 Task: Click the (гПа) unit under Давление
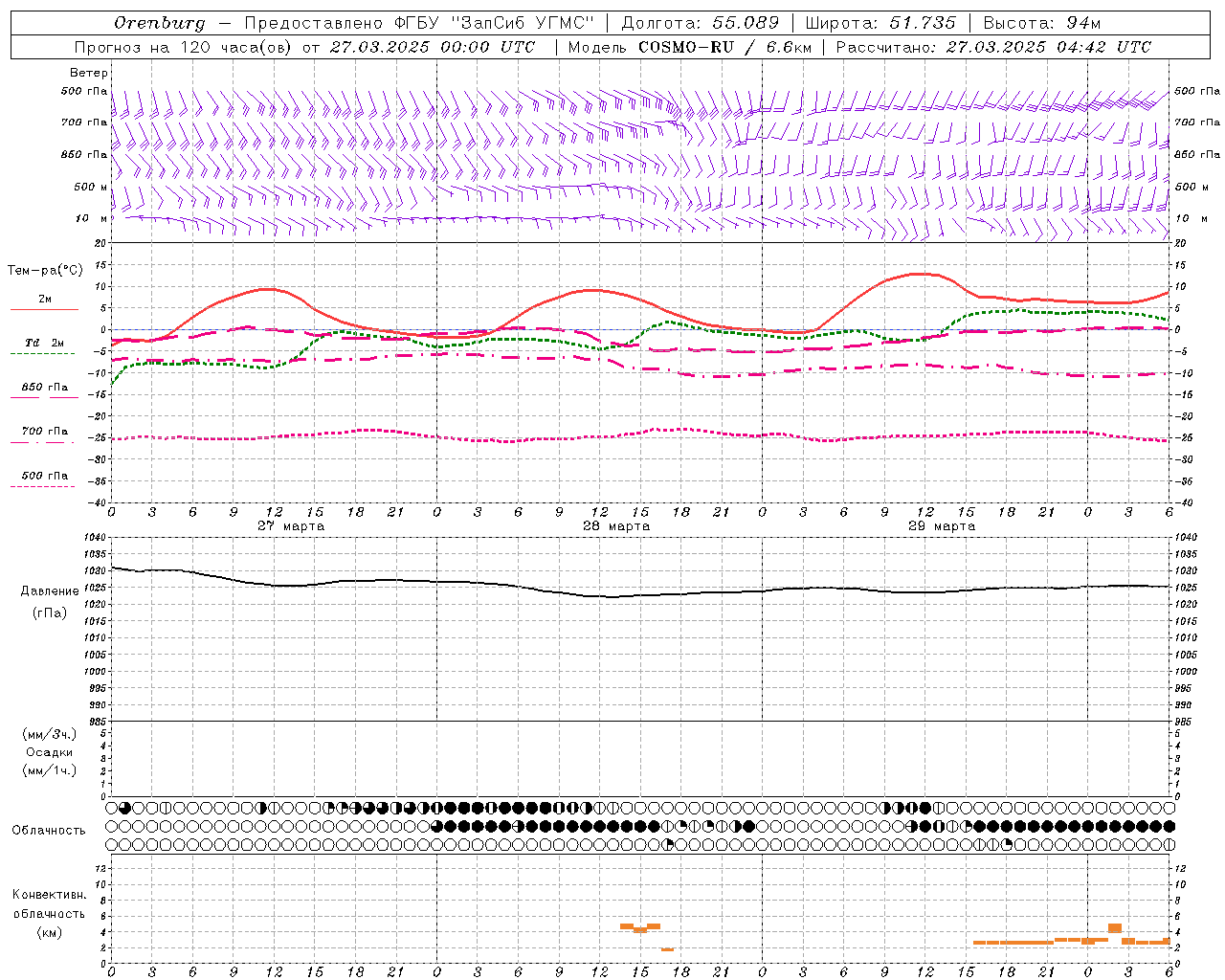(x=50, y=613)
